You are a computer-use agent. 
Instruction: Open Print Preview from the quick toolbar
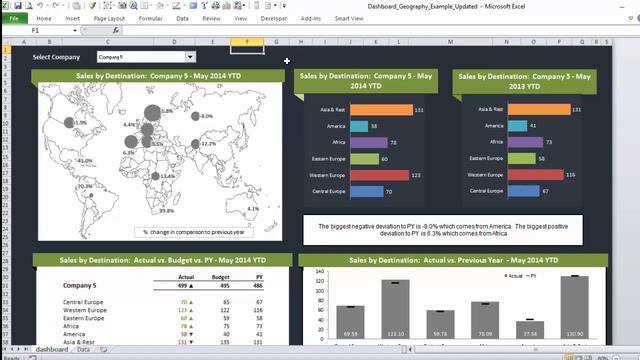click(29, 6)
